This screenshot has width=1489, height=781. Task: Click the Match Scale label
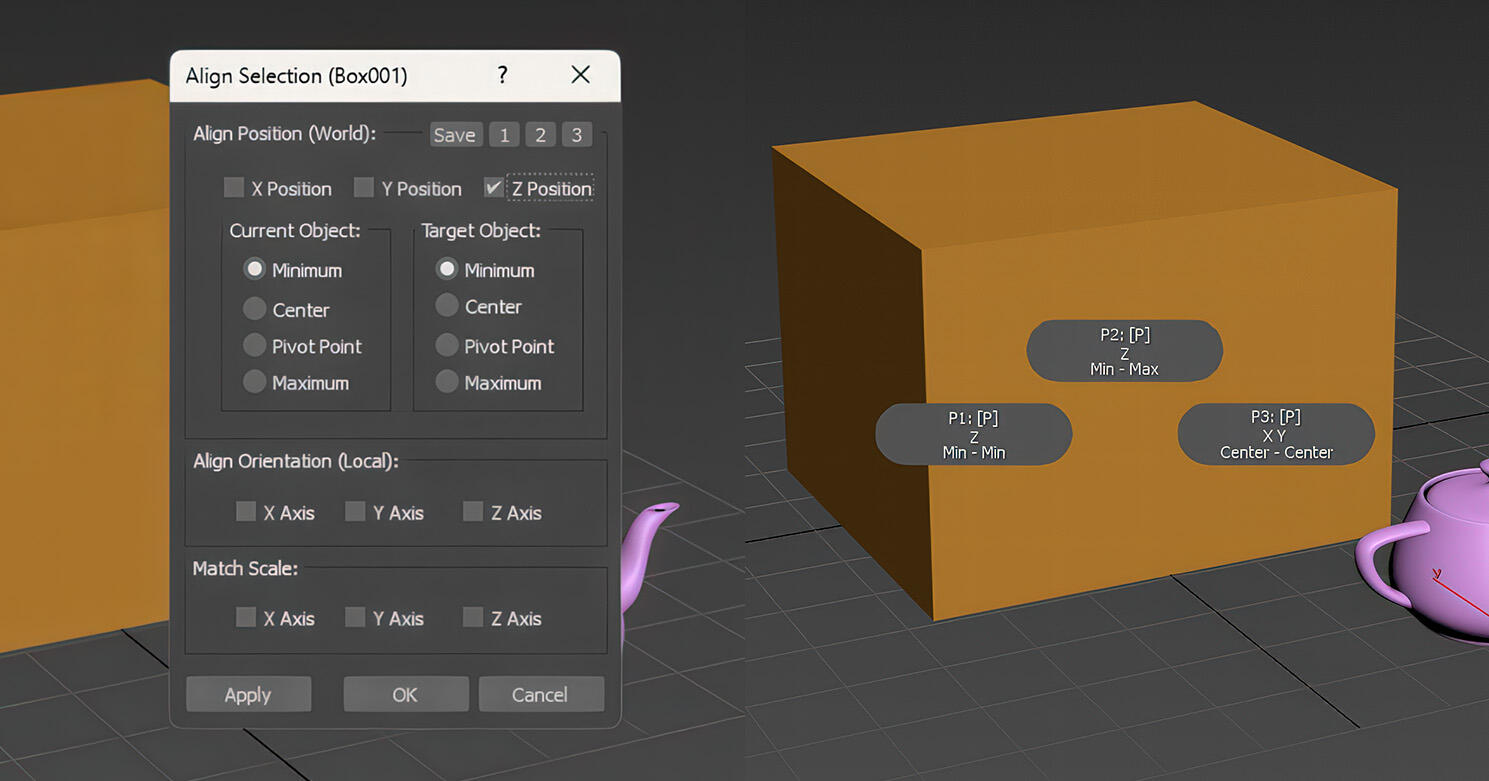click(245, 568)
